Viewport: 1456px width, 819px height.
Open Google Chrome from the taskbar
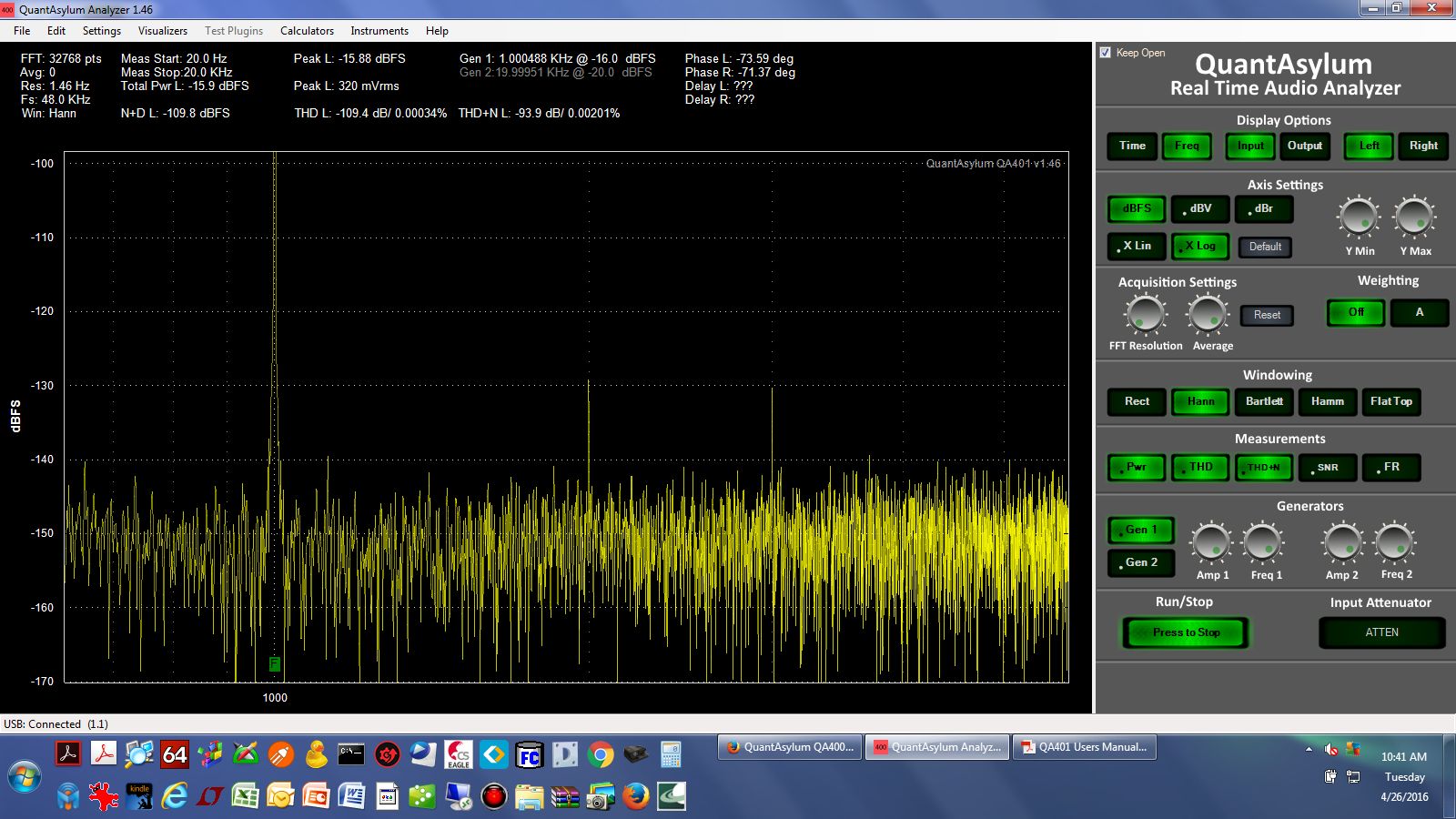point(600,754)
